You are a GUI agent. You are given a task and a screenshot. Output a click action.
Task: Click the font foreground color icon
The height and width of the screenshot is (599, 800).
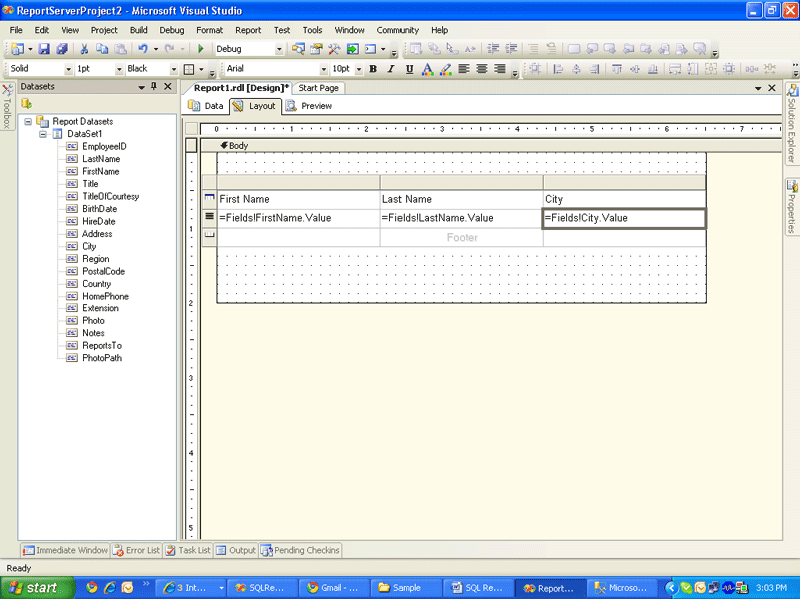coord(427,69)
